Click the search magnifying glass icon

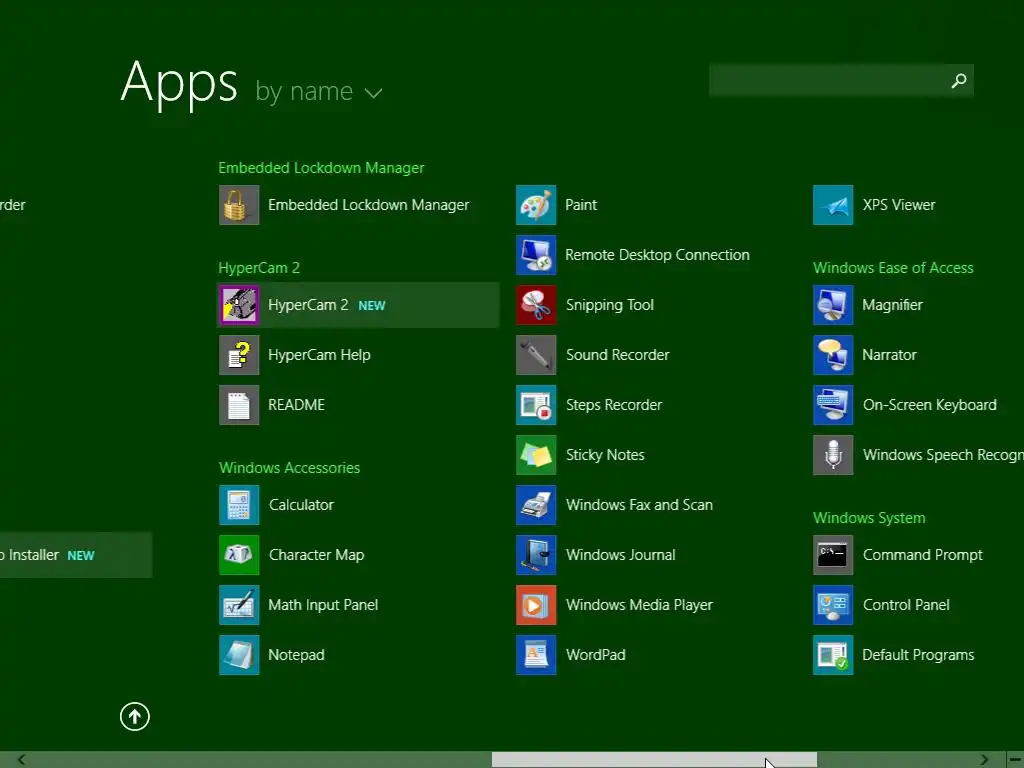tap(959, 80)
